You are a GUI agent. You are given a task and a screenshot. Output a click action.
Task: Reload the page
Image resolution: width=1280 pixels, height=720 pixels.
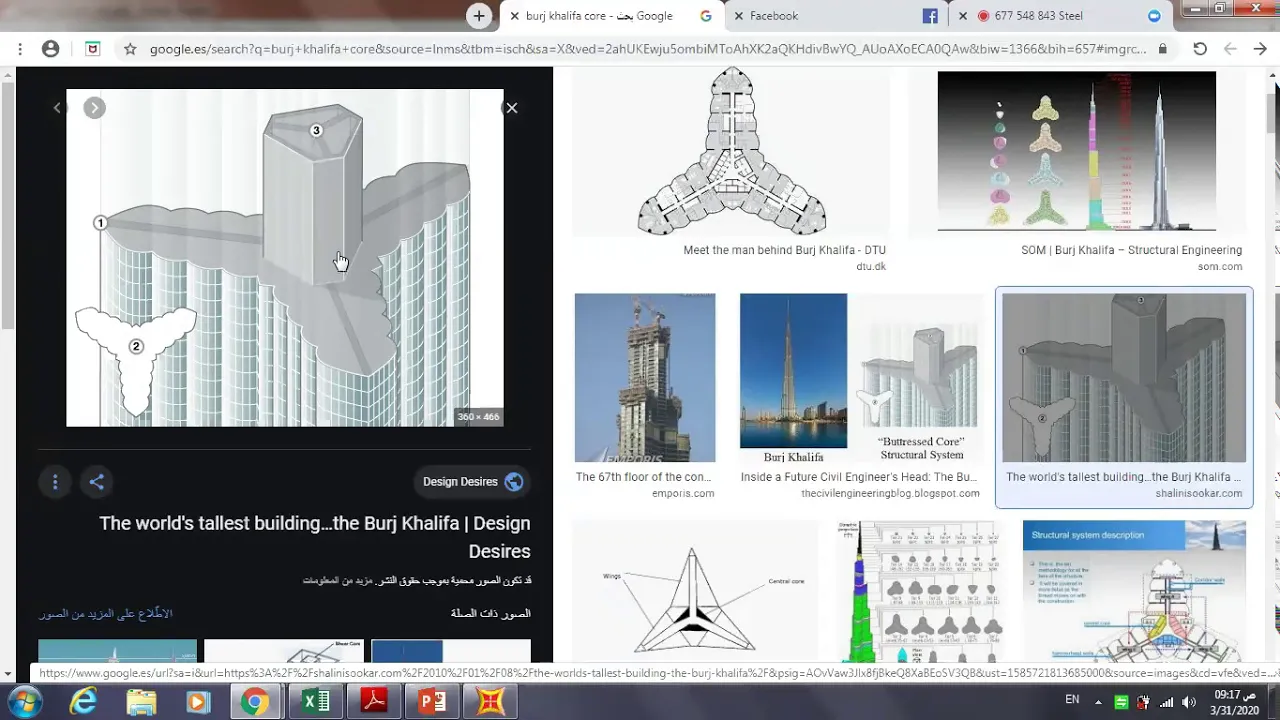point(1200,48)
